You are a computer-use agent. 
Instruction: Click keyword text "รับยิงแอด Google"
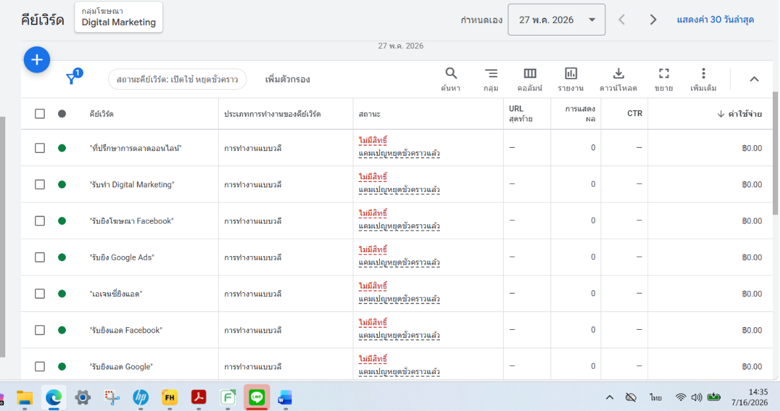(121, 367)
